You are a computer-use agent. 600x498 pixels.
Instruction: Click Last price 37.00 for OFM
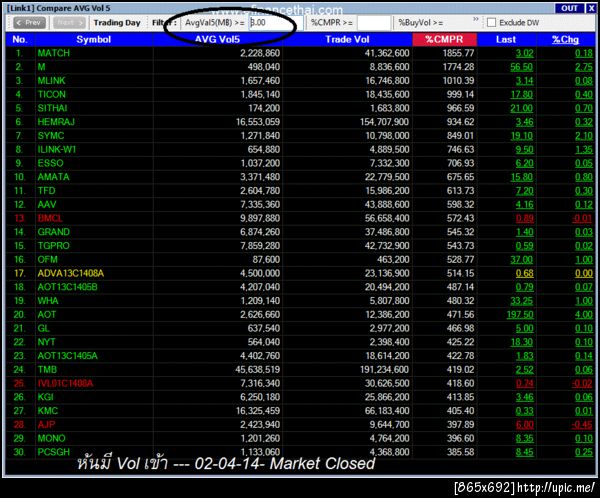tap(522, 260)
